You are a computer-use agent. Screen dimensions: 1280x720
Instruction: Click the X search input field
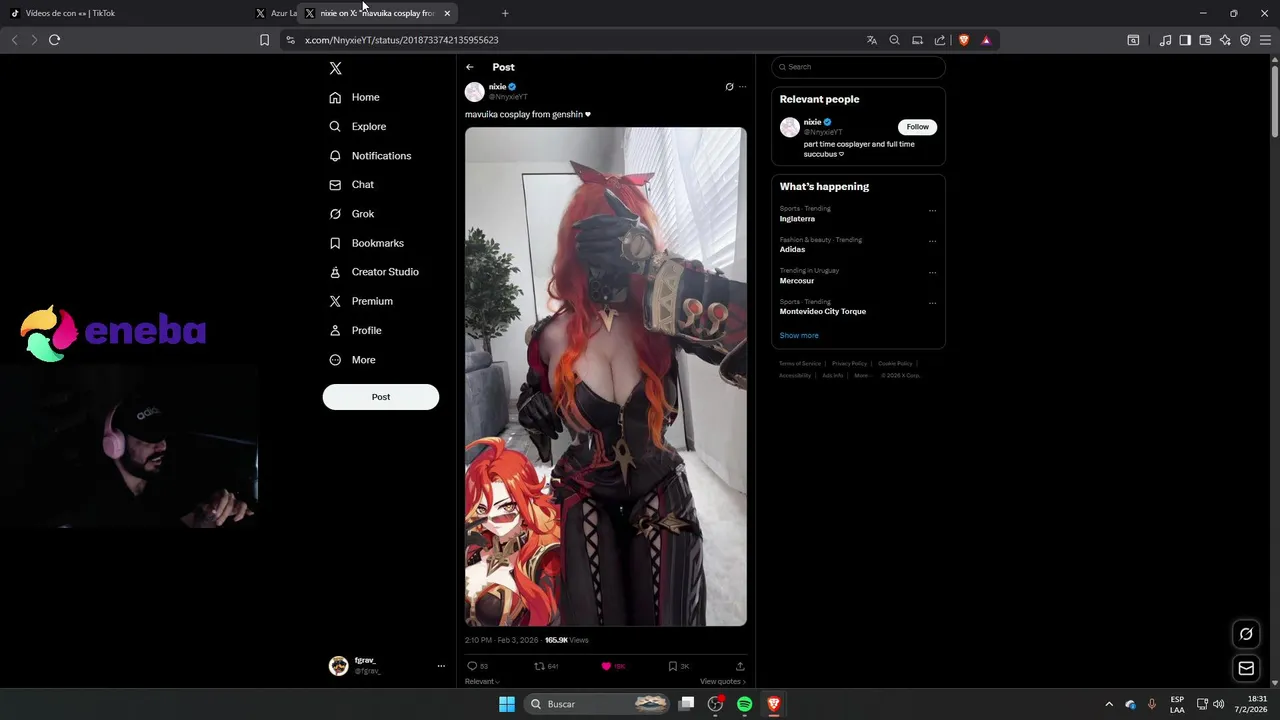pyautogui.click(x=858, y=67)
